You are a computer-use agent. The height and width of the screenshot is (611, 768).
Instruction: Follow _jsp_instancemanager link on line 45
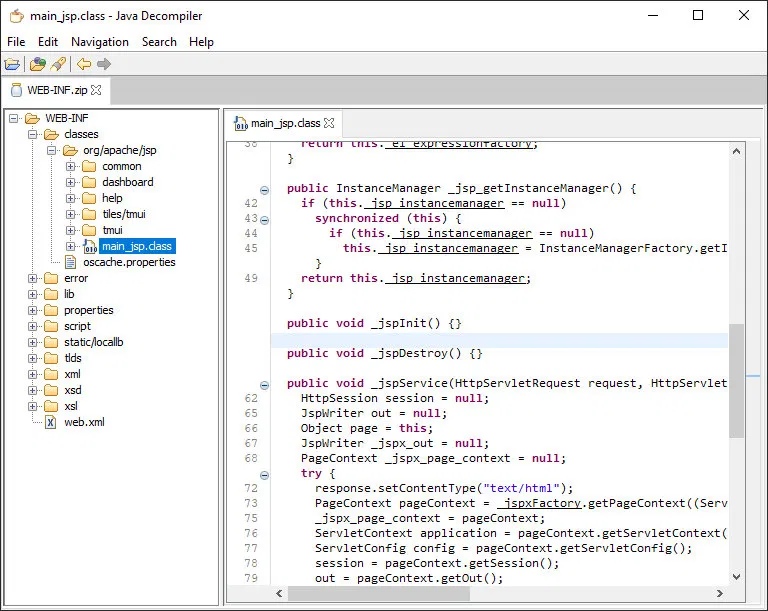[448, 248]
